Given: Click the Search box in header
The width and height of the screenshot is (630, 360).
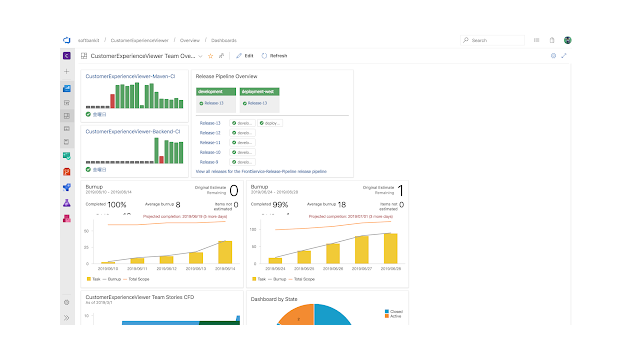Looking at the screenshot, I should [492, 40].
